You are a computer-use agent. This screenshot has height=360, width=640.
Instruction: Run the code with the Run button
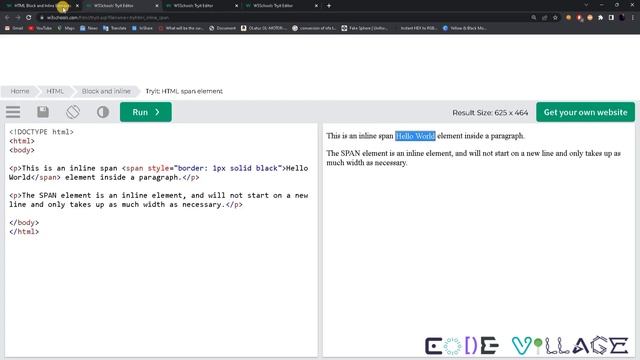(146, 112)
